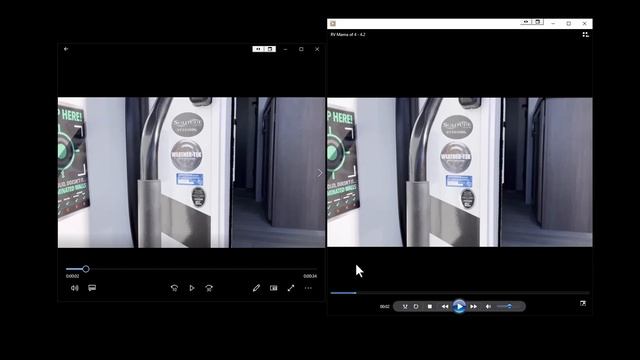This screenshot has height=360, width=640.
Task: Click left remote icon in Media Player title bar
Action: click(x=526, y=22)
